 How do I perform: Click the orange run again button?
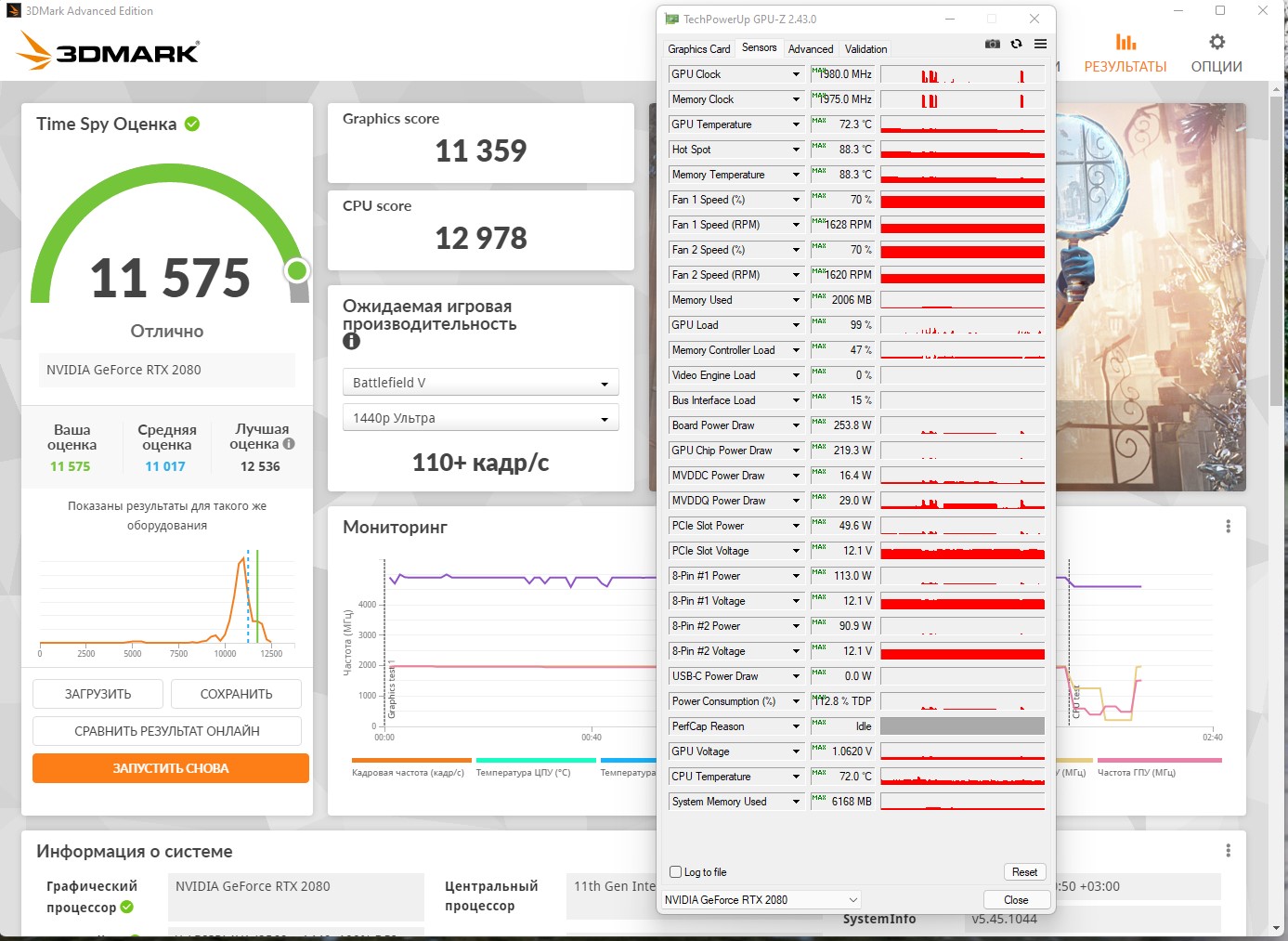(x=171, y=768)
